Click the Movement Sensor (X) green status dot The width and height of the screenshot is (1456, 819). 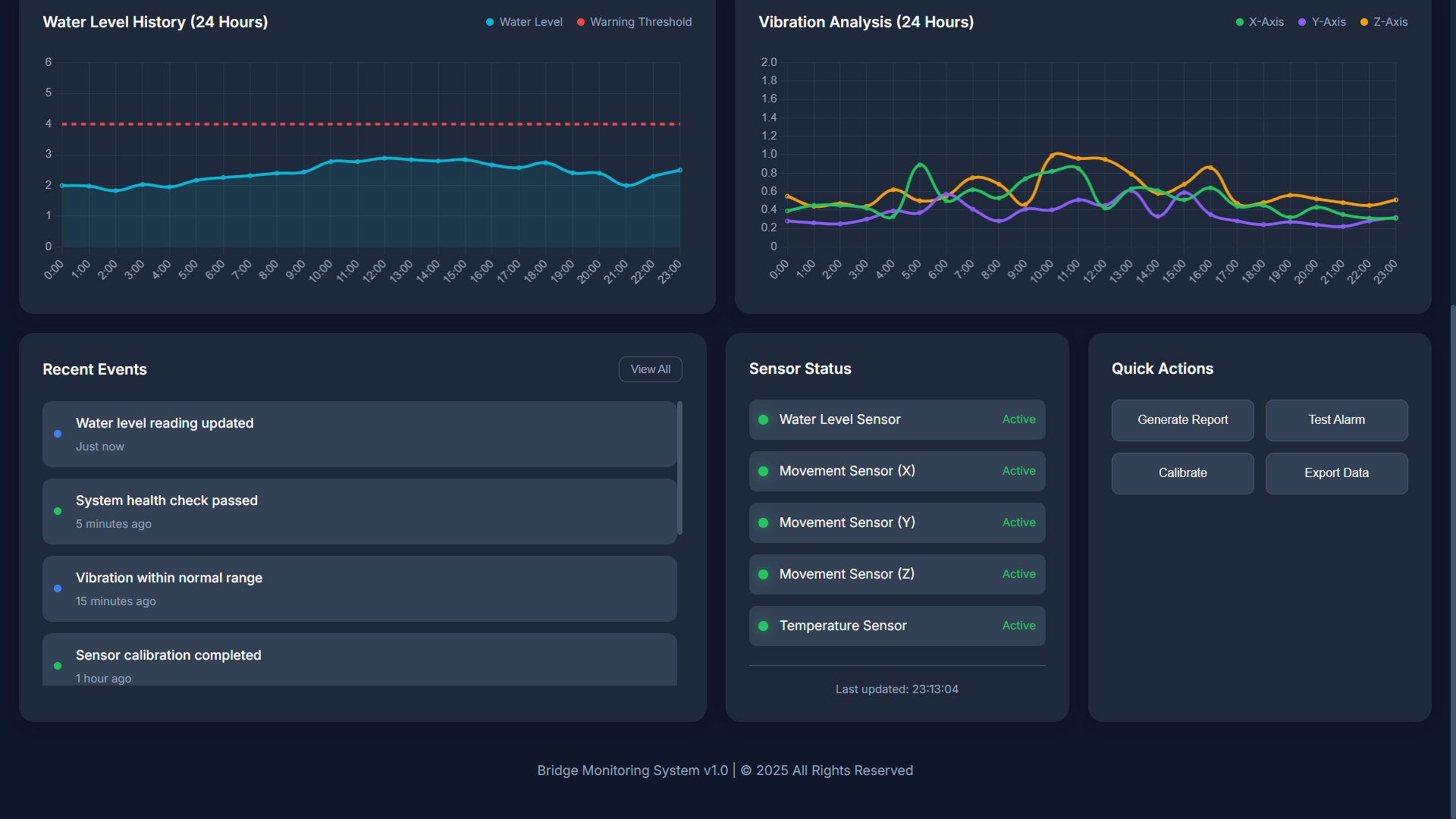click(763, 471)
